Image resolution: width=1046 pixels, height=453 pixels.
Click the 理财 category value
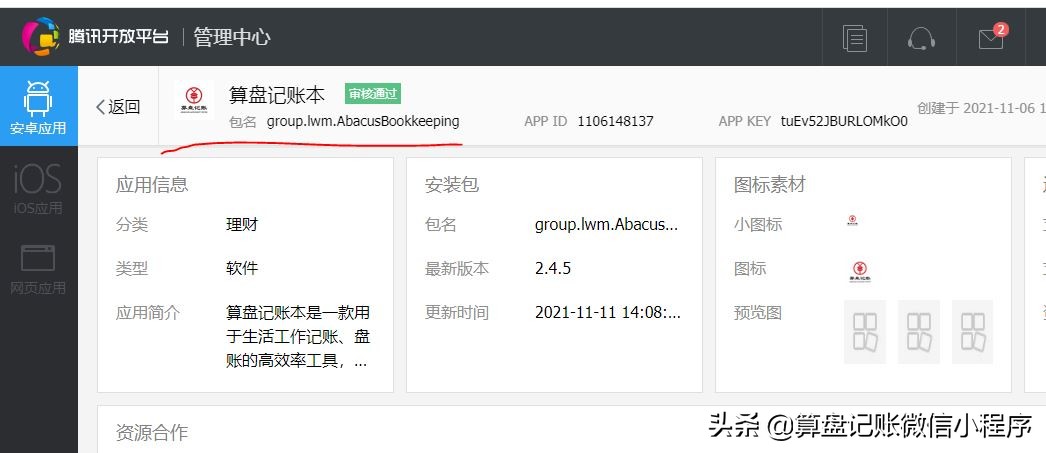coord(242,225)
